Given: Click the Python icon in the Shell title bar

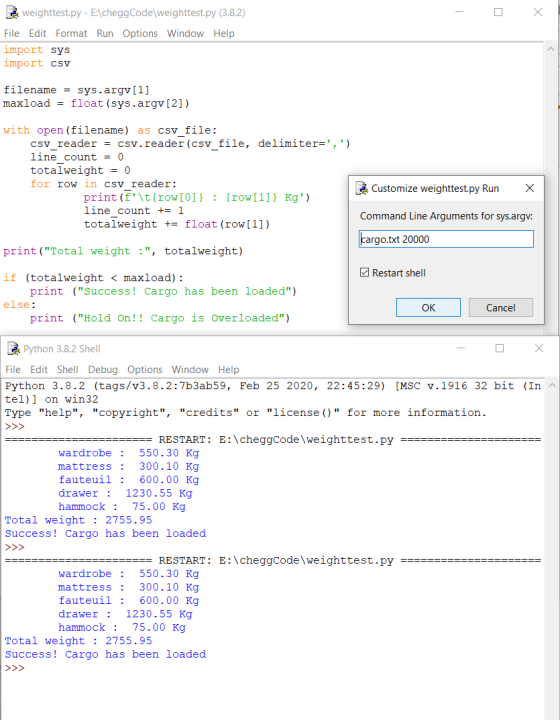Looking at the screenshot, I should click(13, 349).
